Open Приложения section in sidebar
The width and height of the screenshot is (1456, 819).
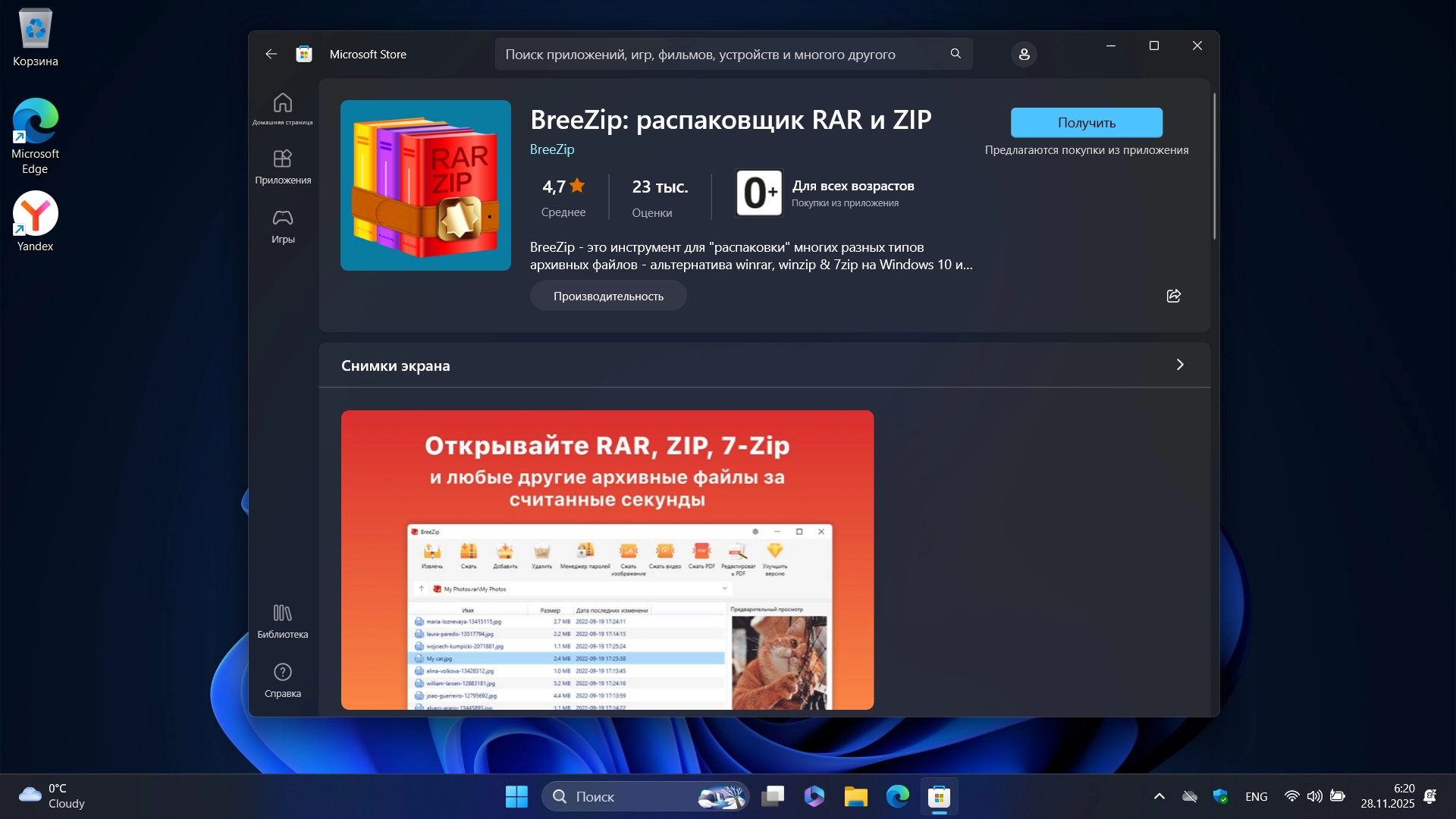(282, 167)
